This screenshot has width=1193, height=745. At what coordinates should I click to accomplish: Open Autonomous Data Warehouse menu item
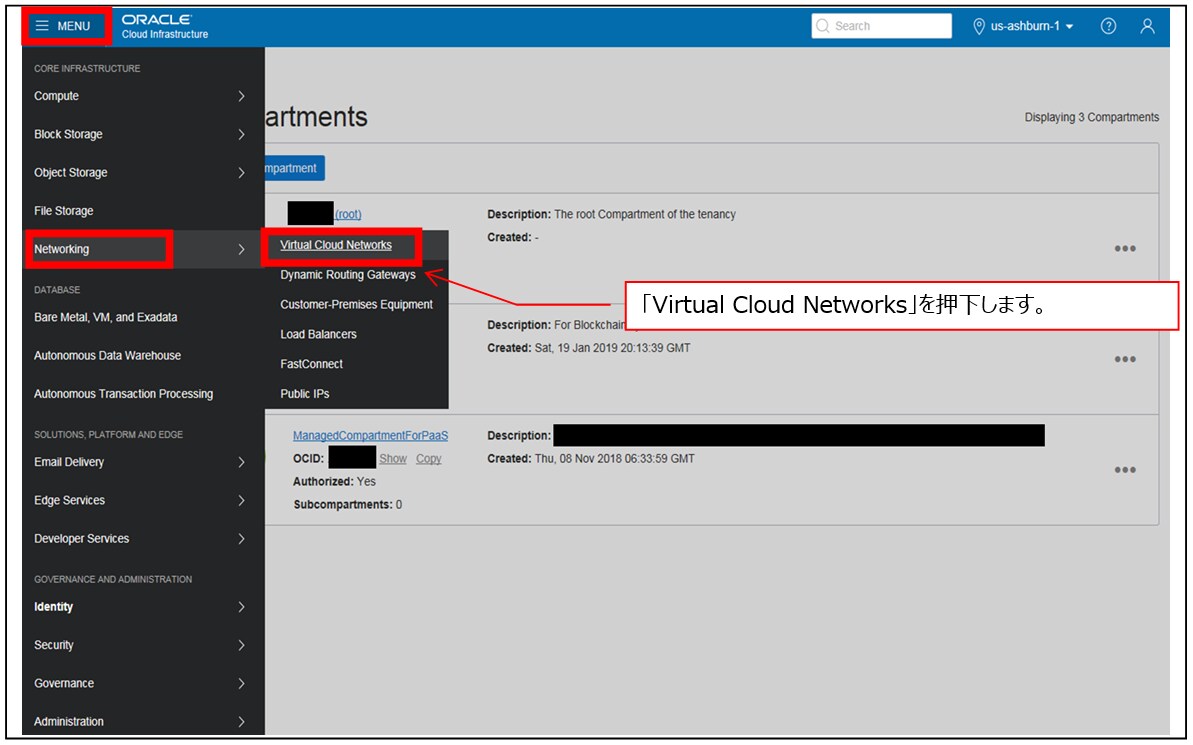(x=107, y=355)
